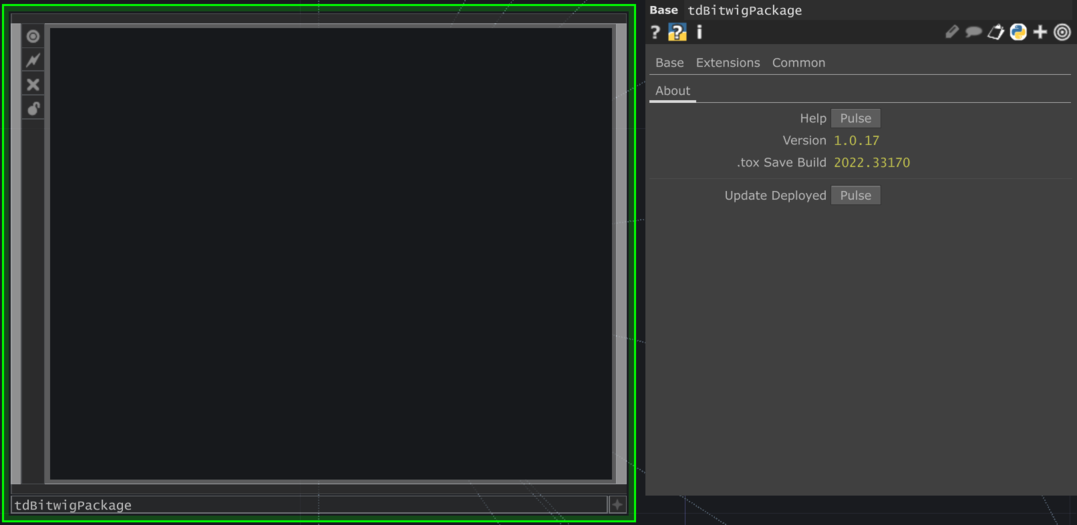Click the operator help question mark icon
Viewport: 1077px width, 525px height.
pos(655,32)
